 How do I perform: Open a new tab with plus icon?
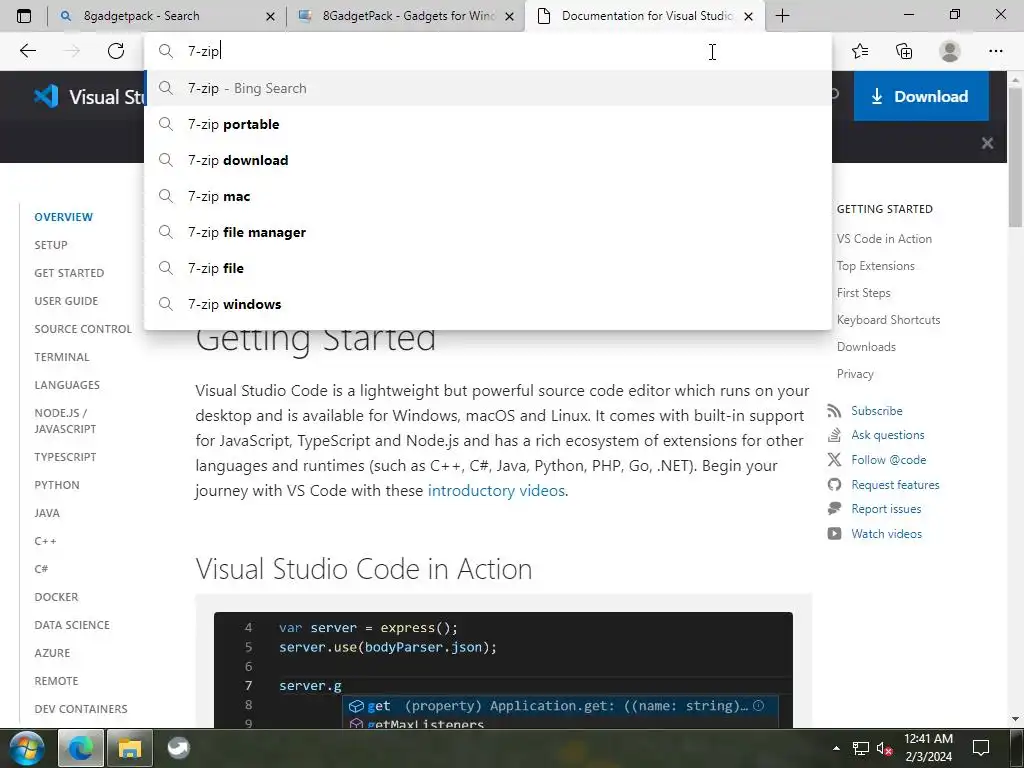tap(782, 16)
